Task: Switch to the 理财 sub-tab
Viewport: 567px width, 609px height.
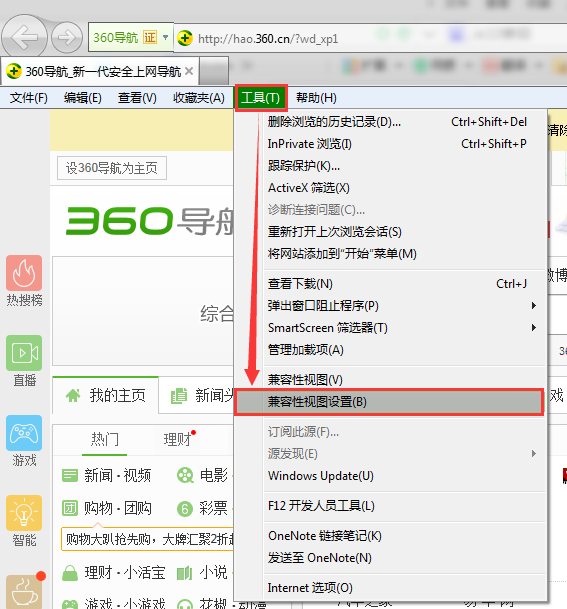Action: pyautogui.click(x=178, y=440)
